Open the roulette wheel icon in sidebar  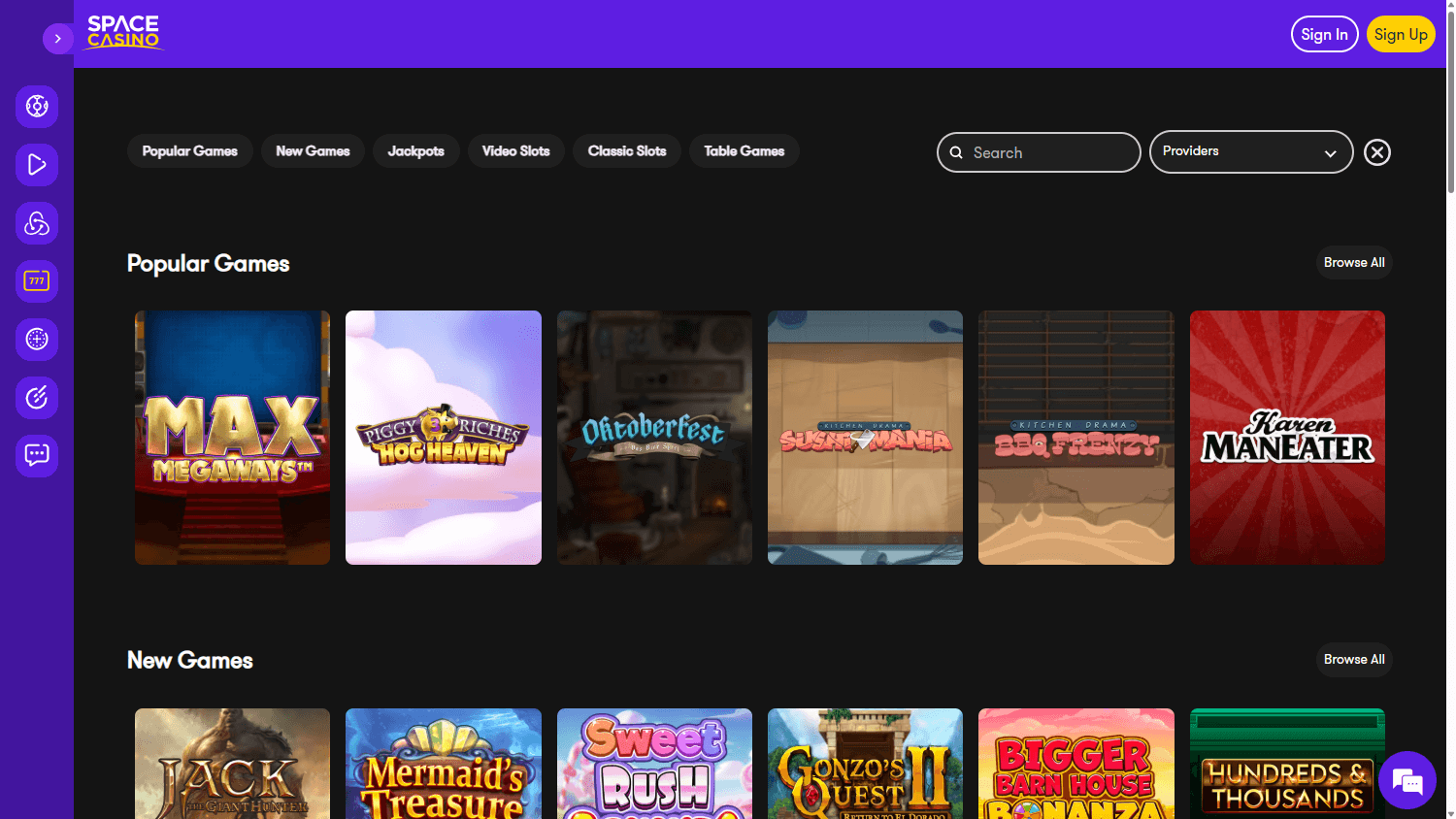point(37,340)
